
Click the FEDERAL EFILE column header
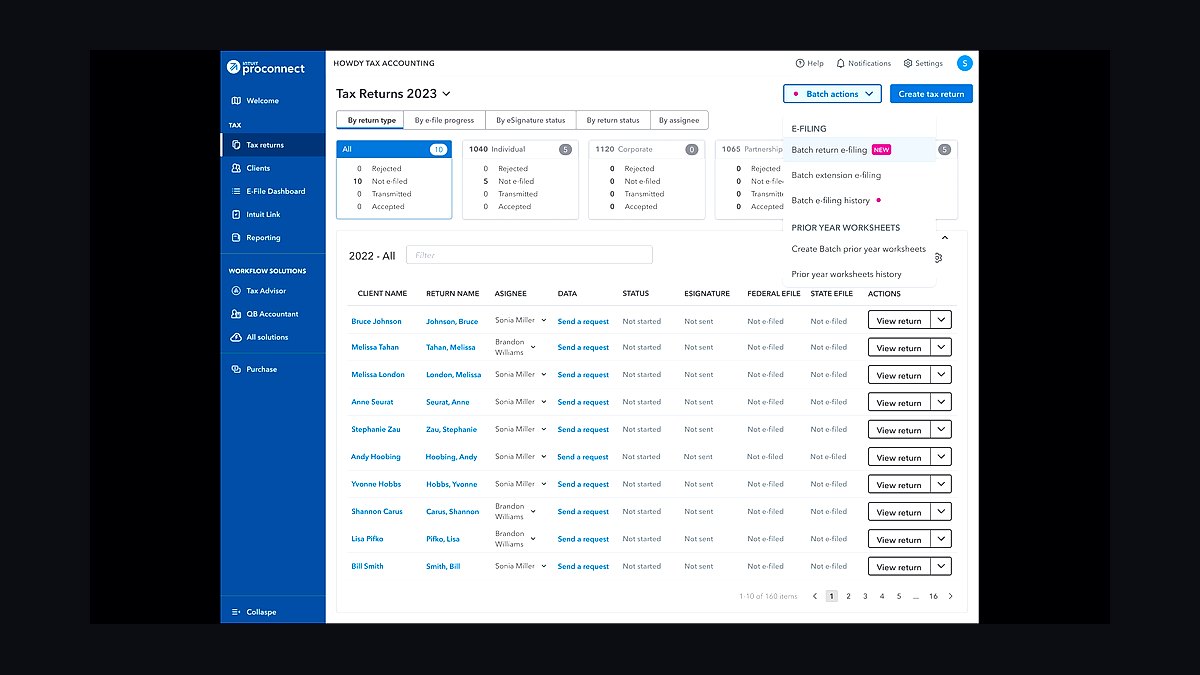pyautogui.click(x=774, y=294)
